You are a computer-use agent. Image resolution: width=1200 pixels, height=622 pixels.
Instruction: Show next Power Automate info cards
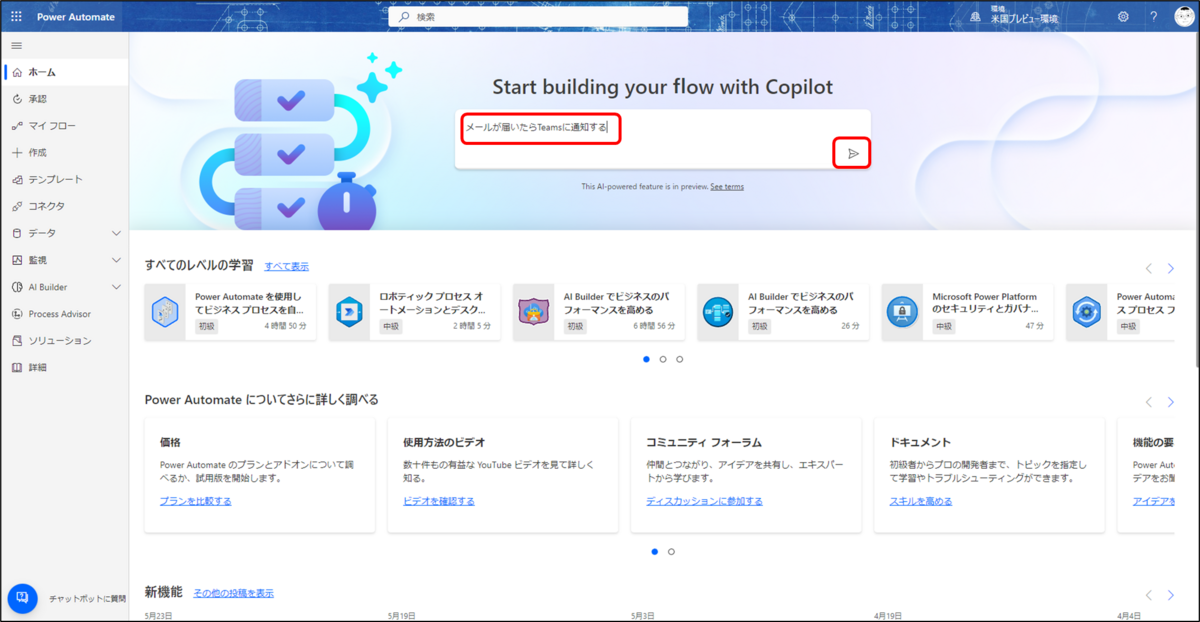point(1171,402)
